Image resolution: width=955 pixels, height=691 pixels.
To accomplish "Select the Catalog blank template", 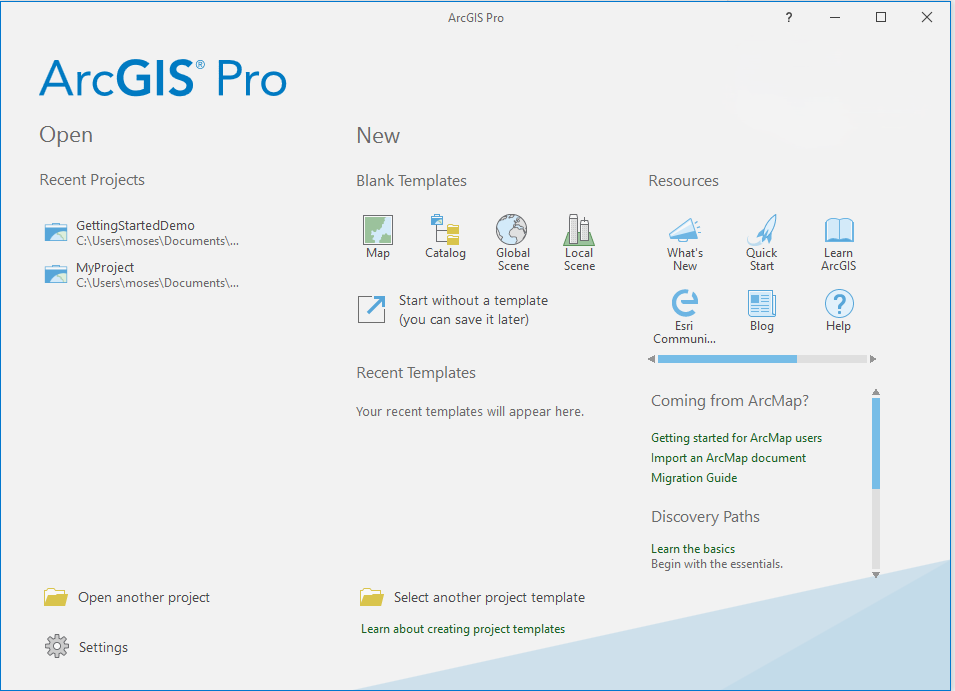I will point(445,237).
